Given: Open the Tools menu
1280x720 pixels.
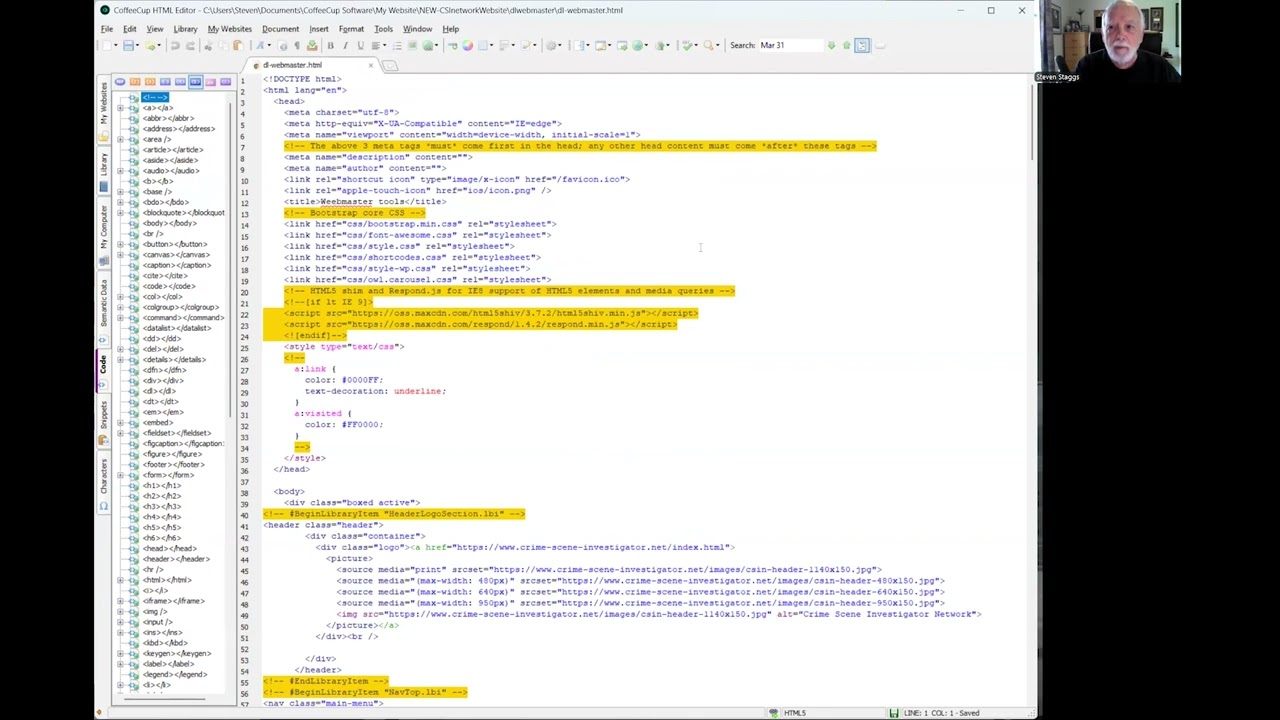Looking at the screenshot, I should coord(383,29).
